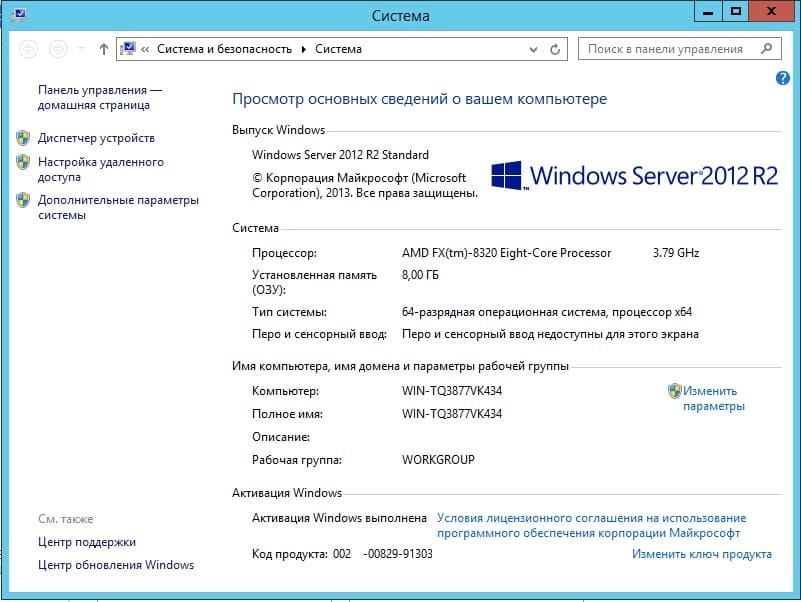Click Изменить ключ продукта link
The image size is (801, 602).
pos(701,554)
